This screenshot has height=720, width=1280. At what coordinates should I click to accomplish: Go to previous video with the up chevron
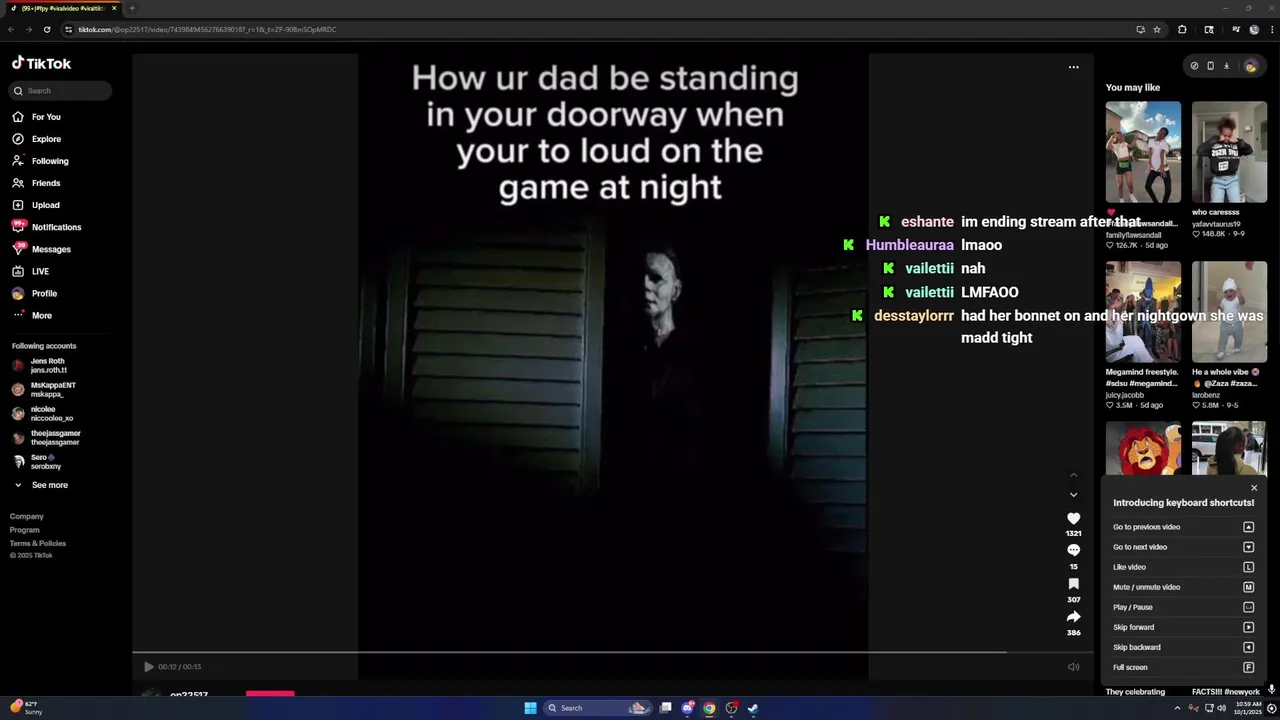tap(1073, 475)
